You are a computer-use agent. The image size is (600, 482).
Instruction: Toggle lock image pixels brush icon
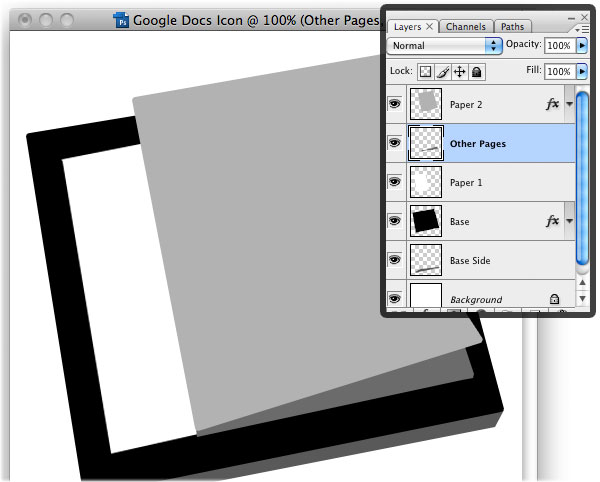443,72
